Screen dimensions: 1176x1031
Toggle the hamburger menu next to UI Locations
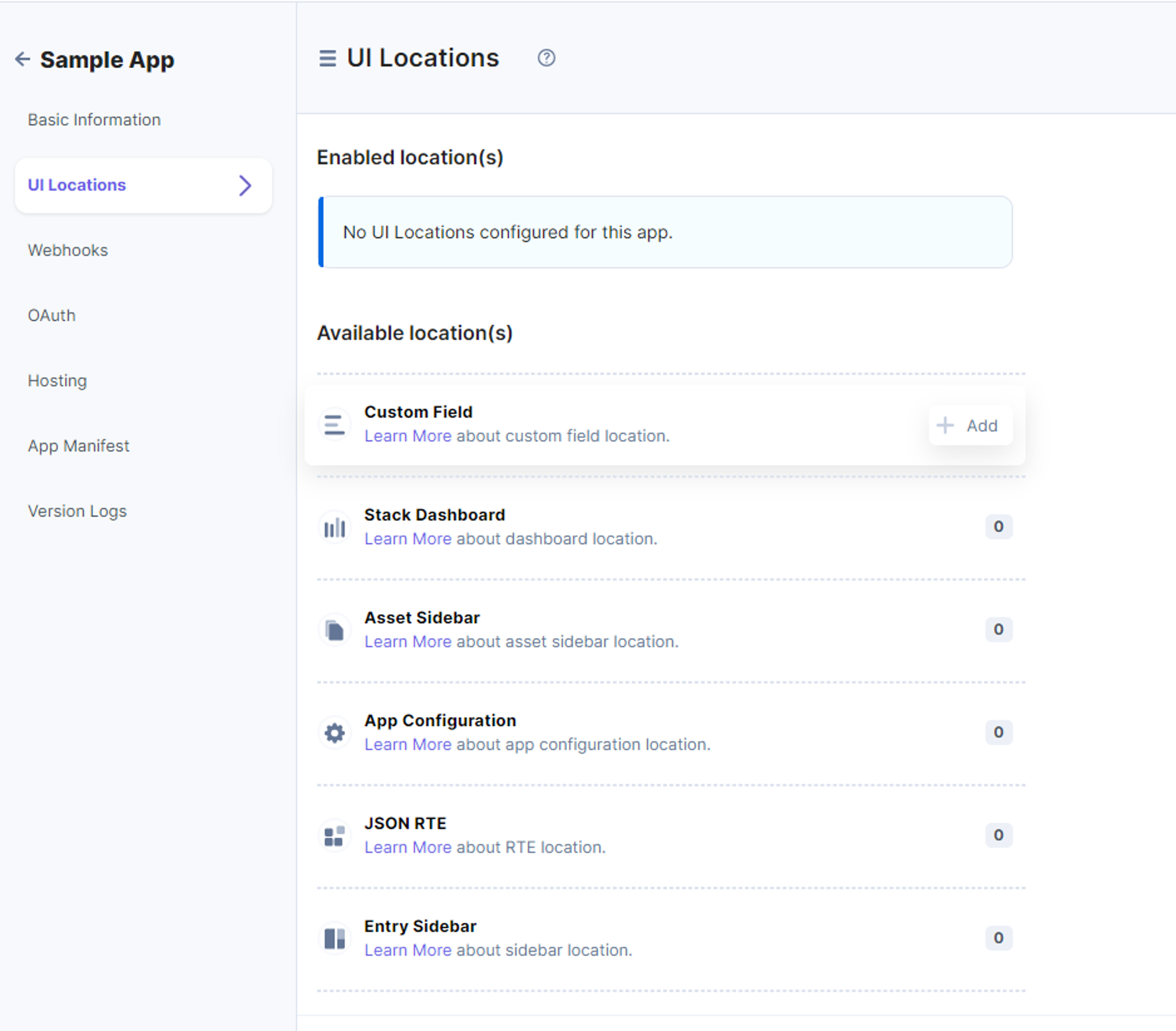327,59
